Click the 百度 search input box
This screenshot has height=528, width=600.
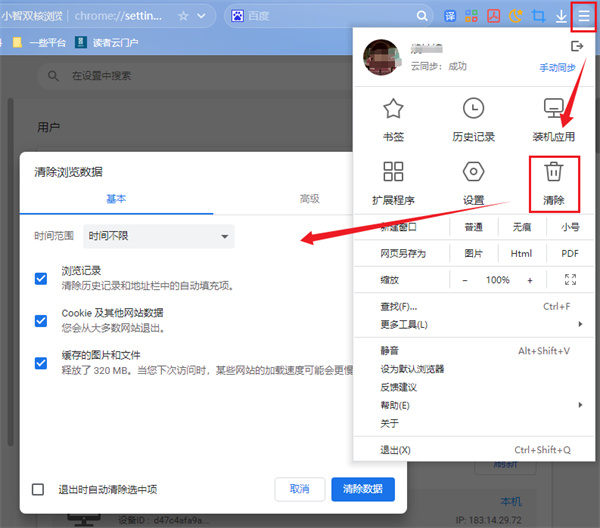[x=329, y=16]
